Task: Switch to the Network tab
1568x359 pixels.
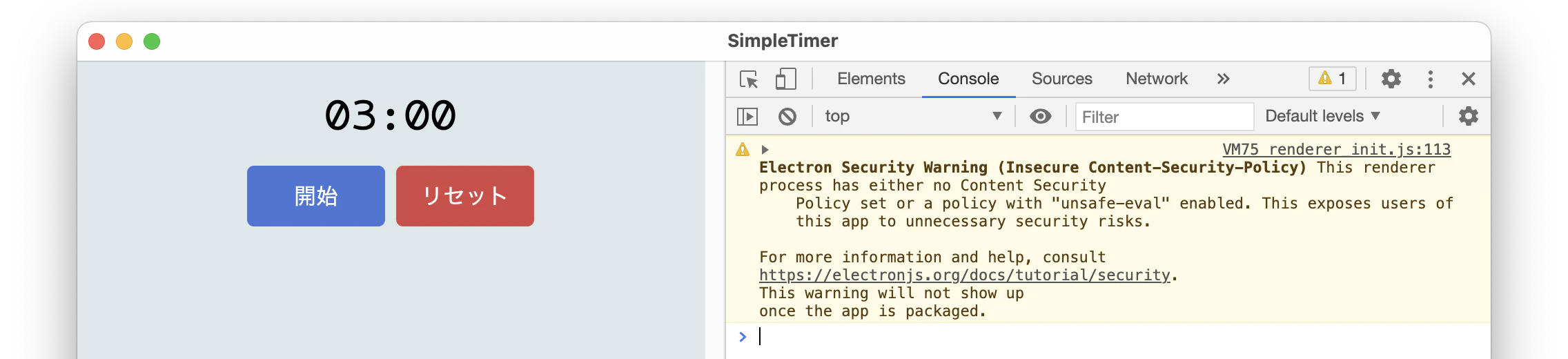Action: 1157,79
